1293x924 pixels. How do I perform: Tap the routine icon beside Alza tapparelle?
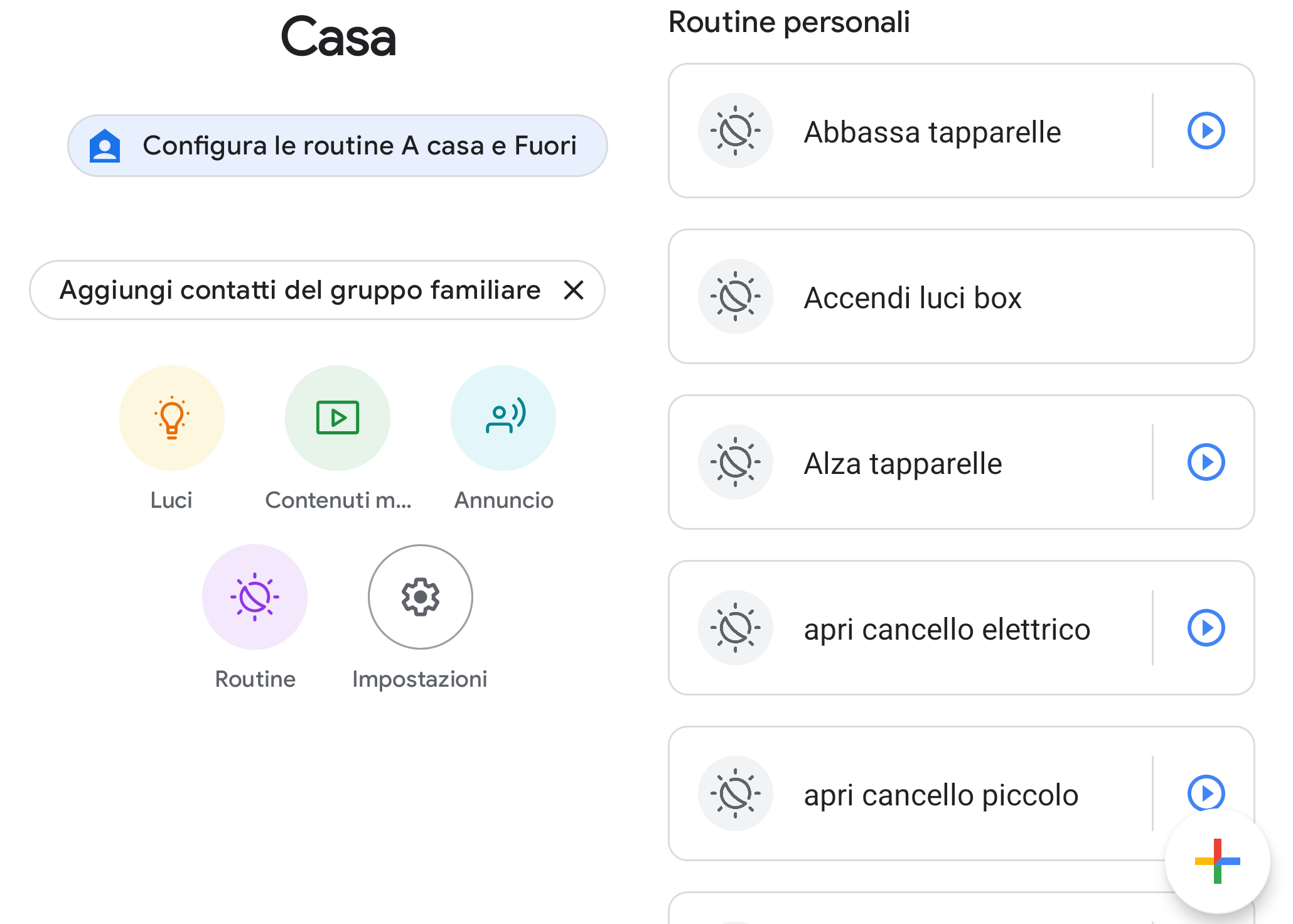[735, 462]
